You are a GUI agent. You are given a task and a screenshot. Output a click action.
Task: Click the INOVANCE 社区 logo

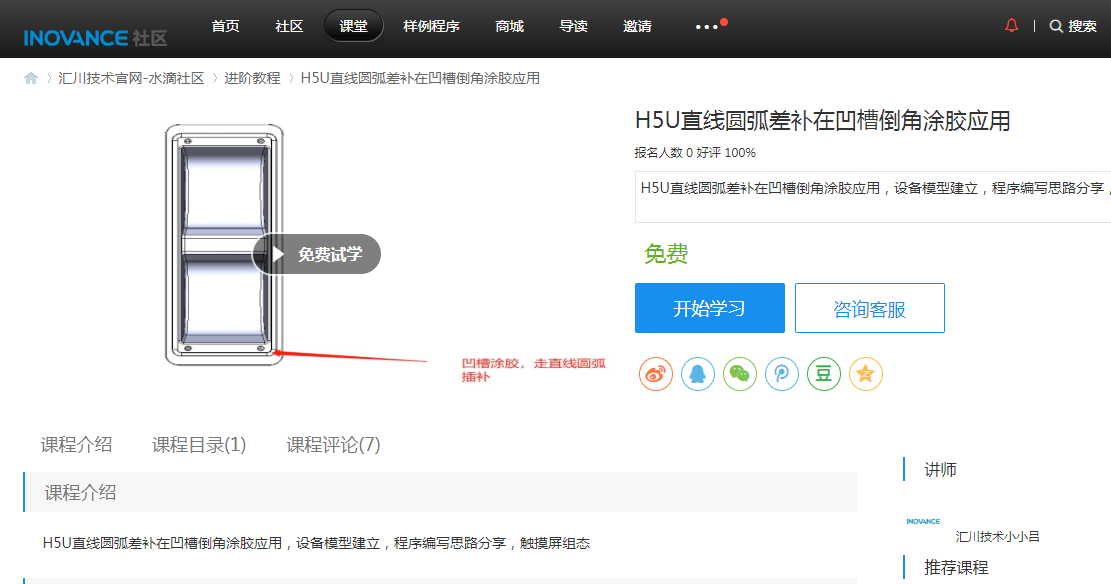pos(93,36)
